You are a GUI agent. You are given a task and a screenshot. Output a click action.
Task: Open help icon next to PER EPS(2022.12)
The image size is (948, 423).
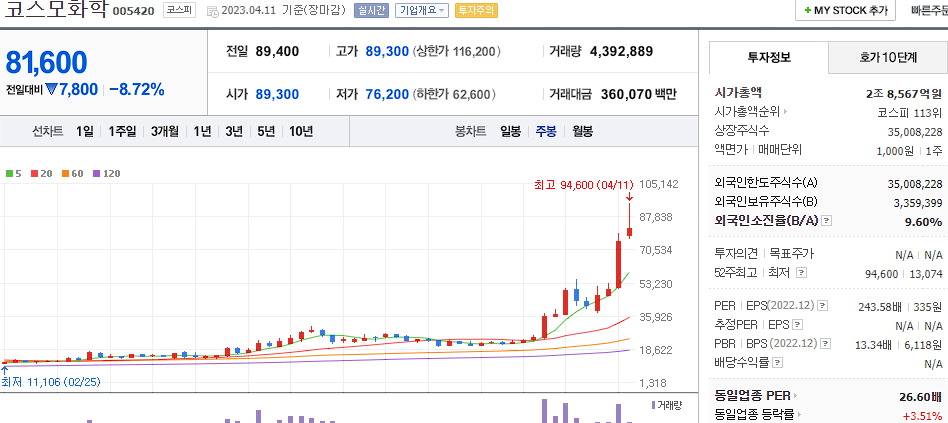(823, 306)
